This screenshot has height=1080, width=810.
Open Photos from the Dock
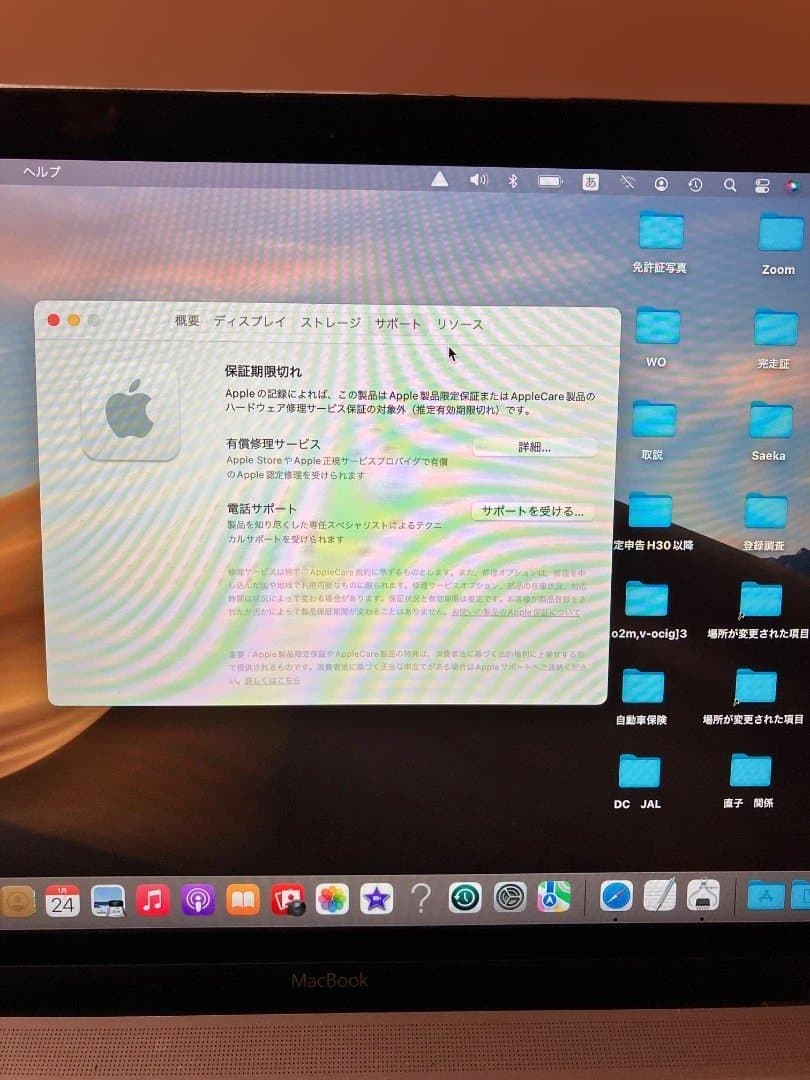[x=330, y=900]
